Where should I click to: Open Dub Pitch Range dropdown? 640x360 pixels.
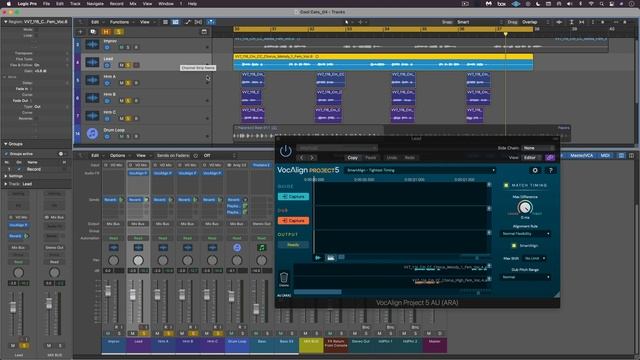coord(525,277)
